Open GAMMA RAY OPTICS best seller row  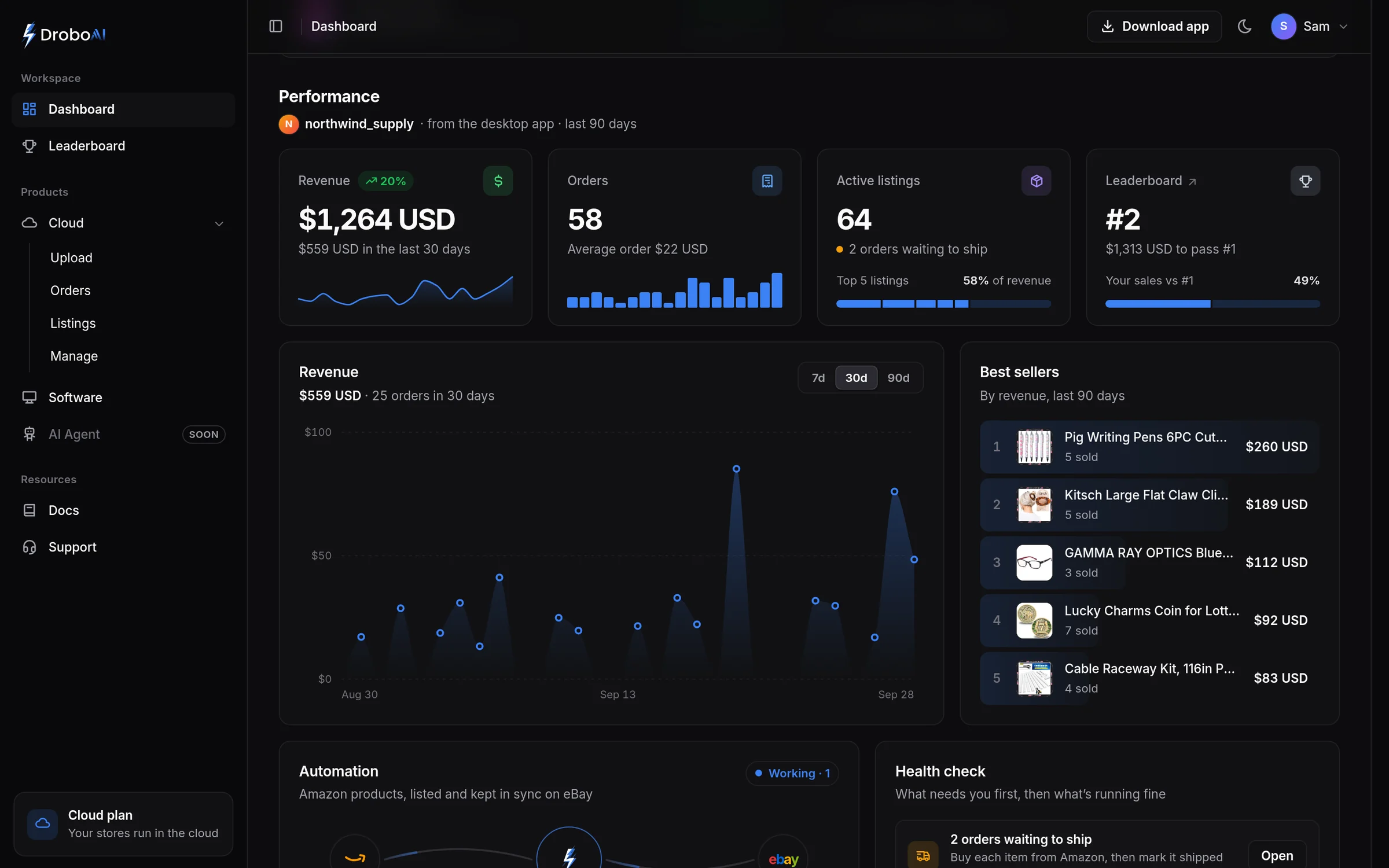point(1149,562)
